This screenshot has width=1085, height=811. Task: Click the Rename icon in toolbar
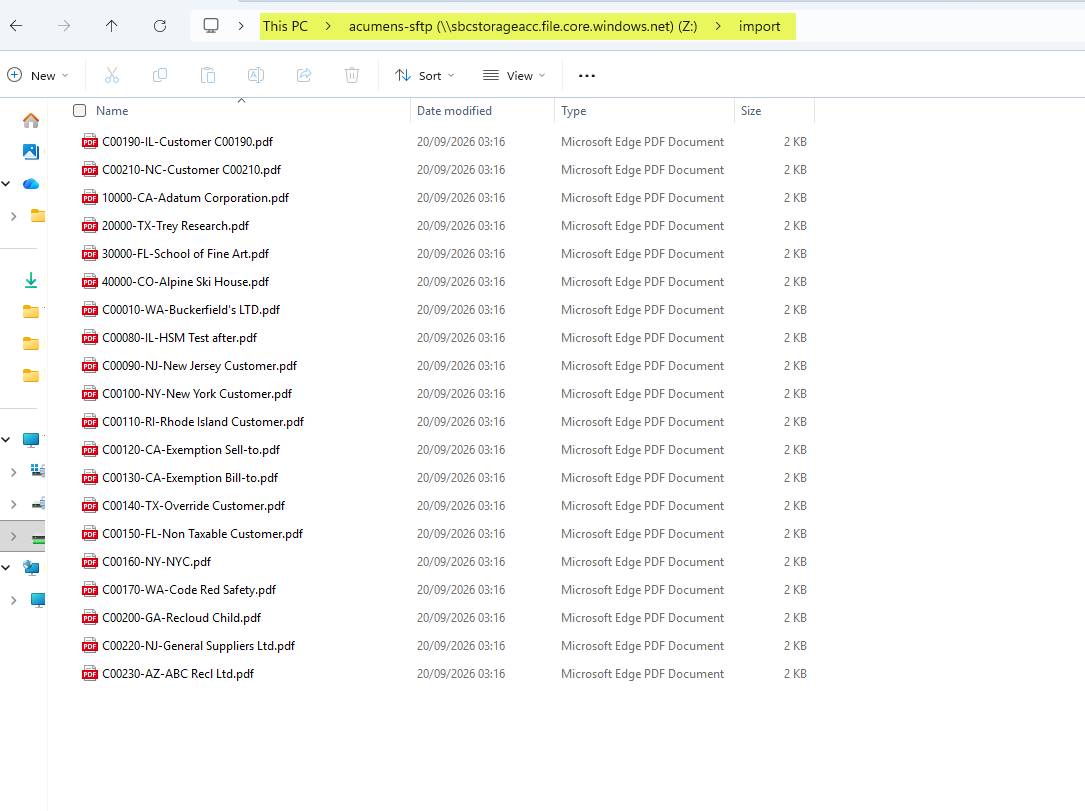[x=256, y=75]
